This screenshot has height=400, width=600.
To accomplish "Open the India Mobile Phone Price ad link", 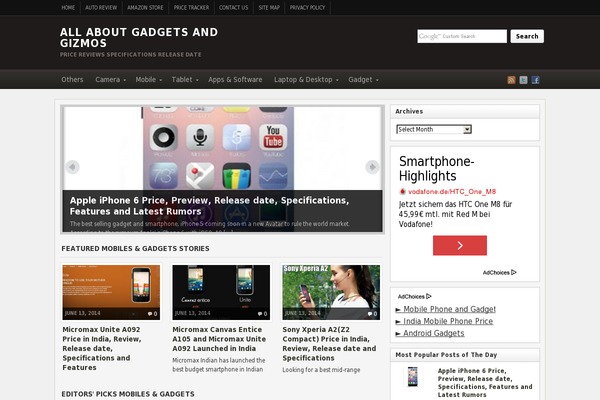I will point(448,321).
